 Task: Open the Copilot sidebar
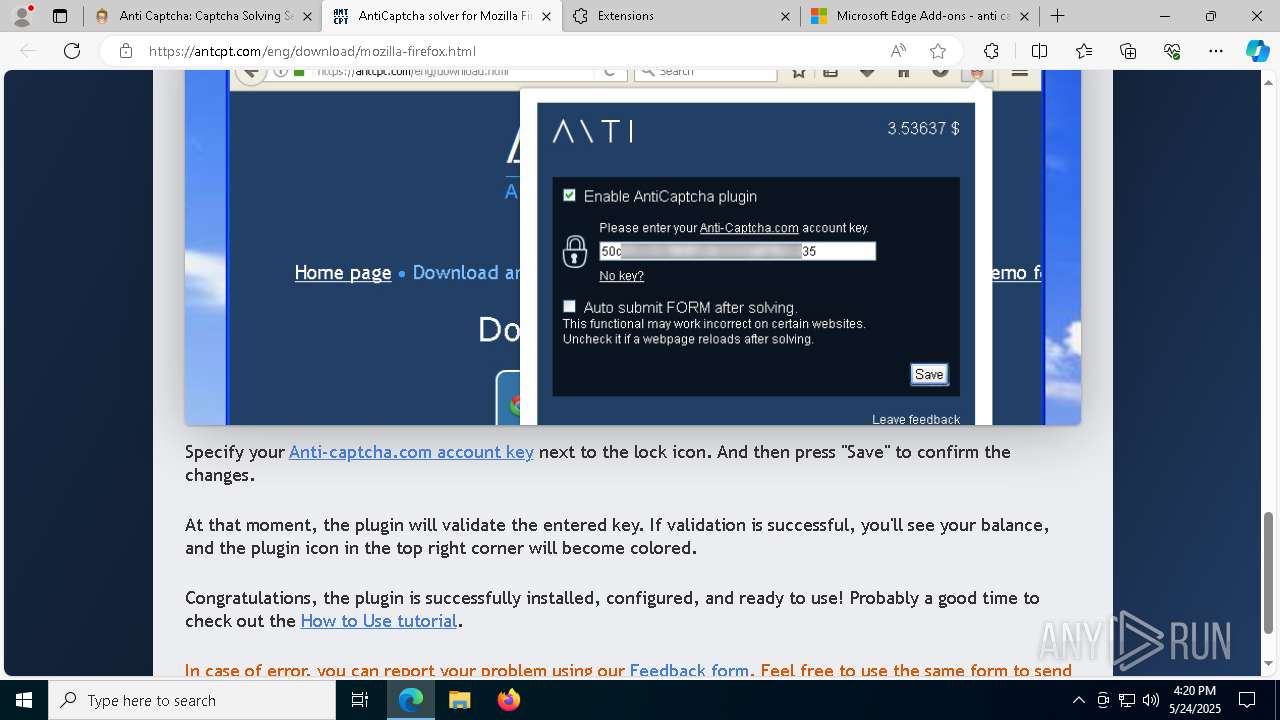pos(1257,51)
